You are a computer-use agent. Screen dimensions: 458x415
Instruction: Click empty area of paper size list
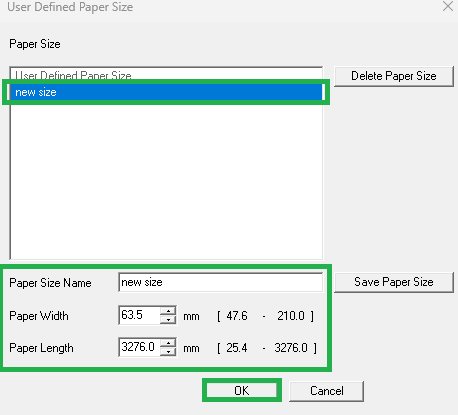click(x=166, y=180)
